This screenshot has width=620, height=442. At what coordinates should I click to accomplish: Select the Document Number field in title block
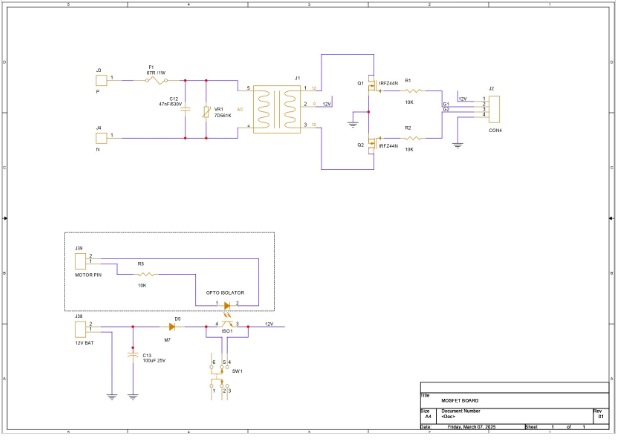coord(460,411)
